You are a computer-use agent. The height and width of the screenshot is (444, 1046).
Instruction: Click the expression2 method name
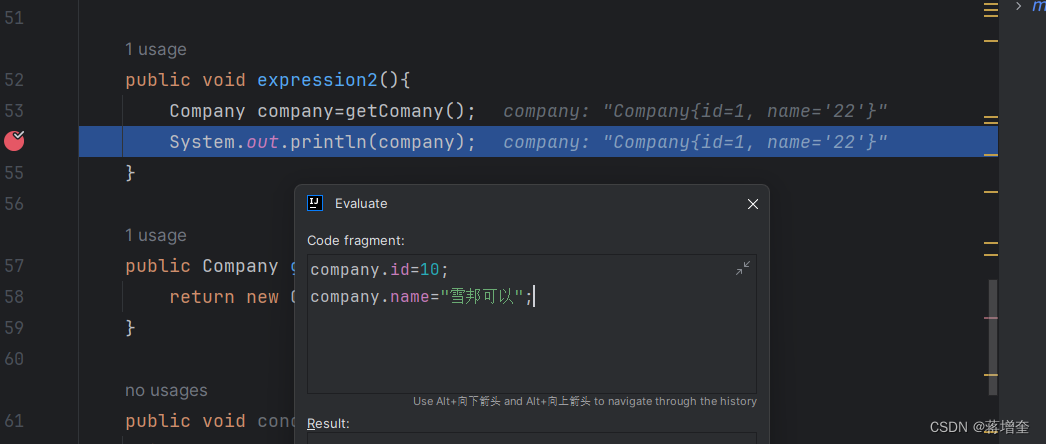point(318,80)
